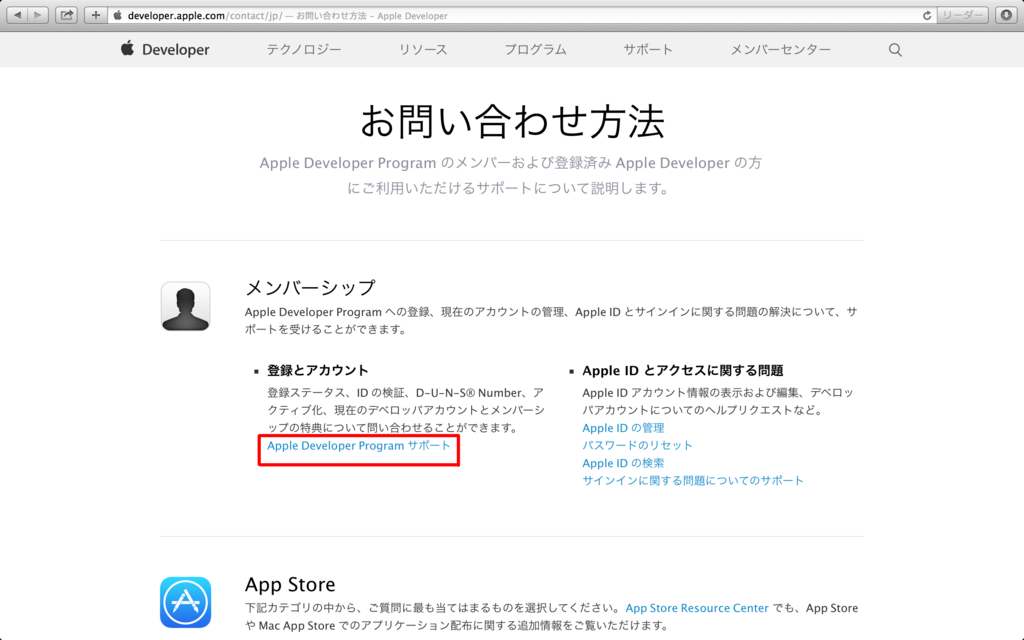This screenshot has height=640, width=1024.
Task: Open the テクノロジー navigation item
Action: click(x=304, y=50)
